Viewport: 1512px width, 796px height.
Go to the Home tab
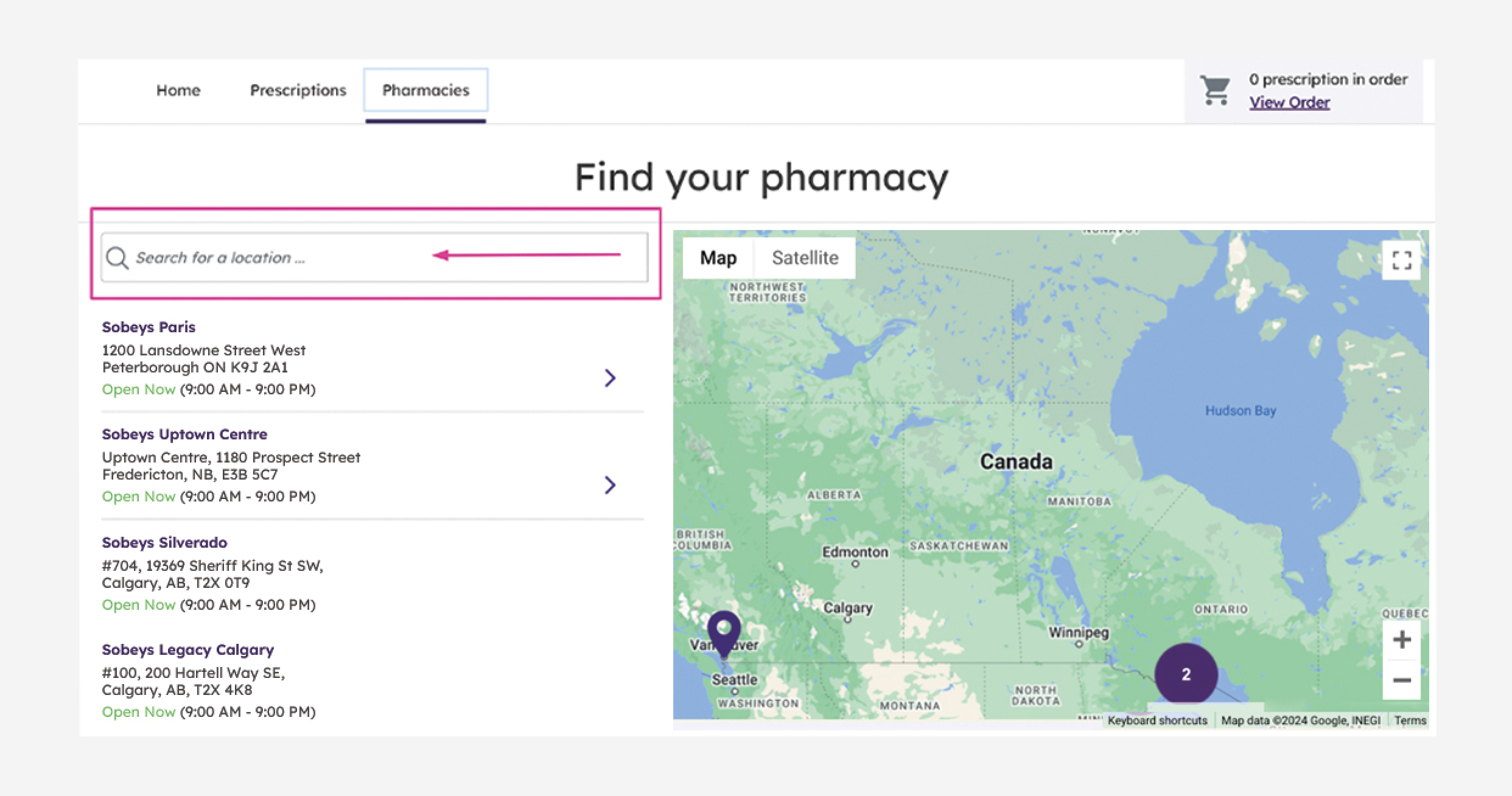(x=178, y=90)
